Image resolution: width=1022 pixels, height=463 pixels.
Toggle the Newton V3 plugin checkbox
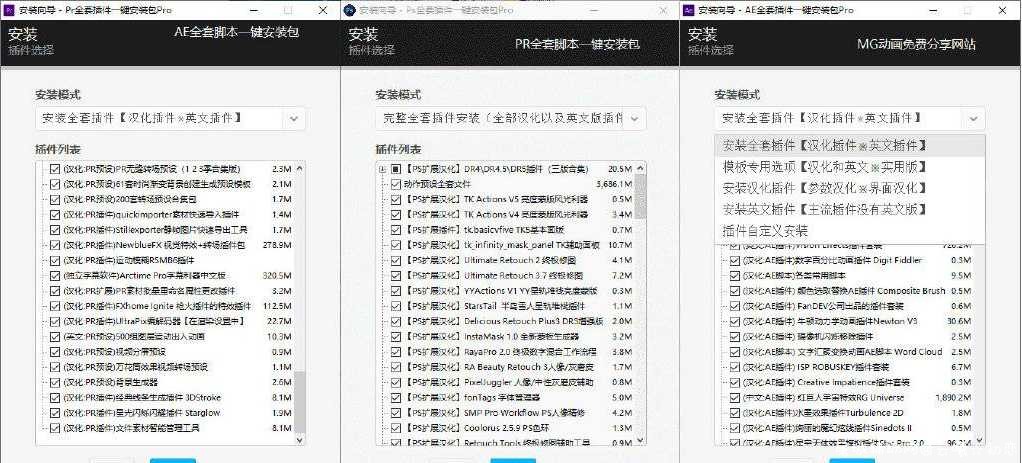pyautogui.click(x=735, y=321)
